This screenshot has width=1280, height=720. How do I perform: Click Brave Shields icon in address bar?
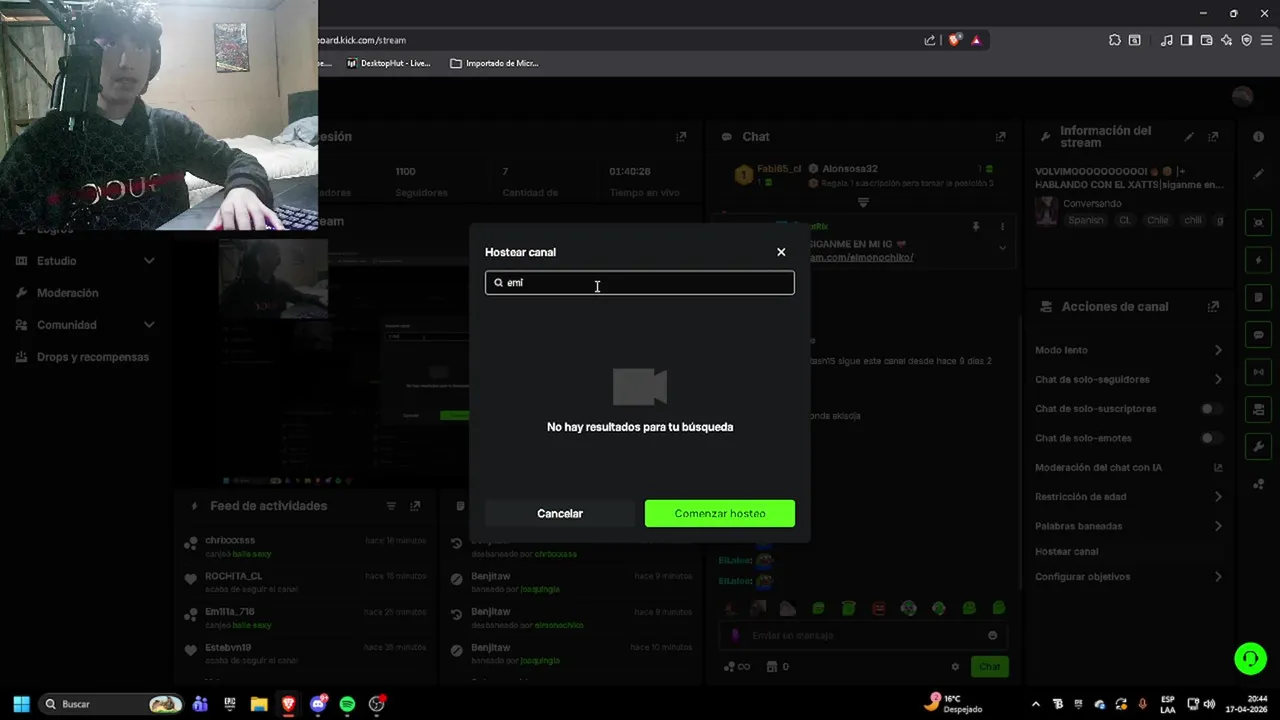pos(955,40)
